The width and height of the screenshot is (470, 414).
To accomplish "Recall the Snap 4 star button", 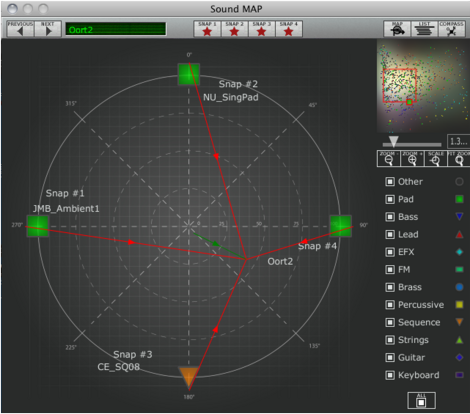I will [289, 29].
